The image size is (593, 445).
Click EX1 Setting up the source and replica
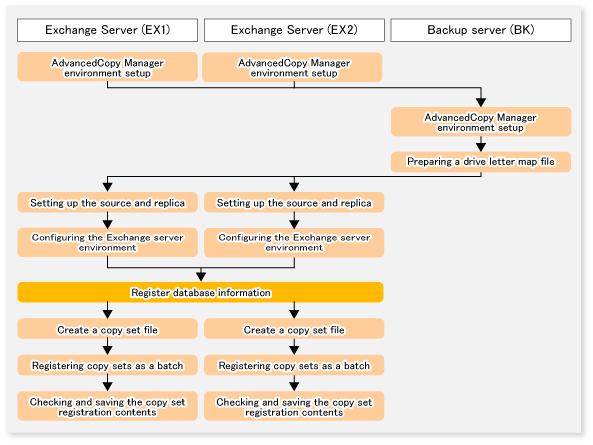107,202
